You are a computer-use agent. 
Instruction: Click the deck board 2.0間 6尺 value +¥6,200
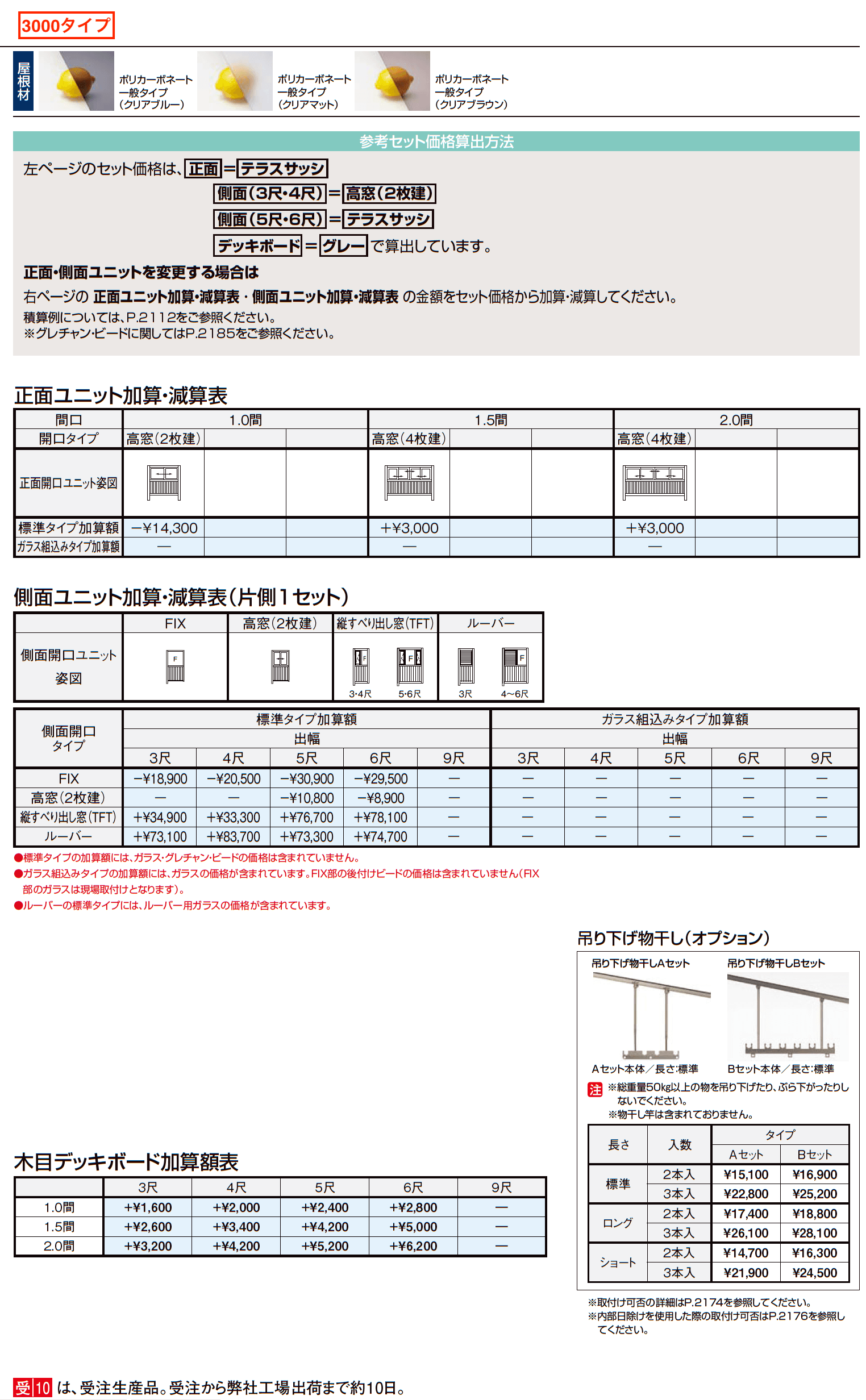click(x=413, y=1246)
